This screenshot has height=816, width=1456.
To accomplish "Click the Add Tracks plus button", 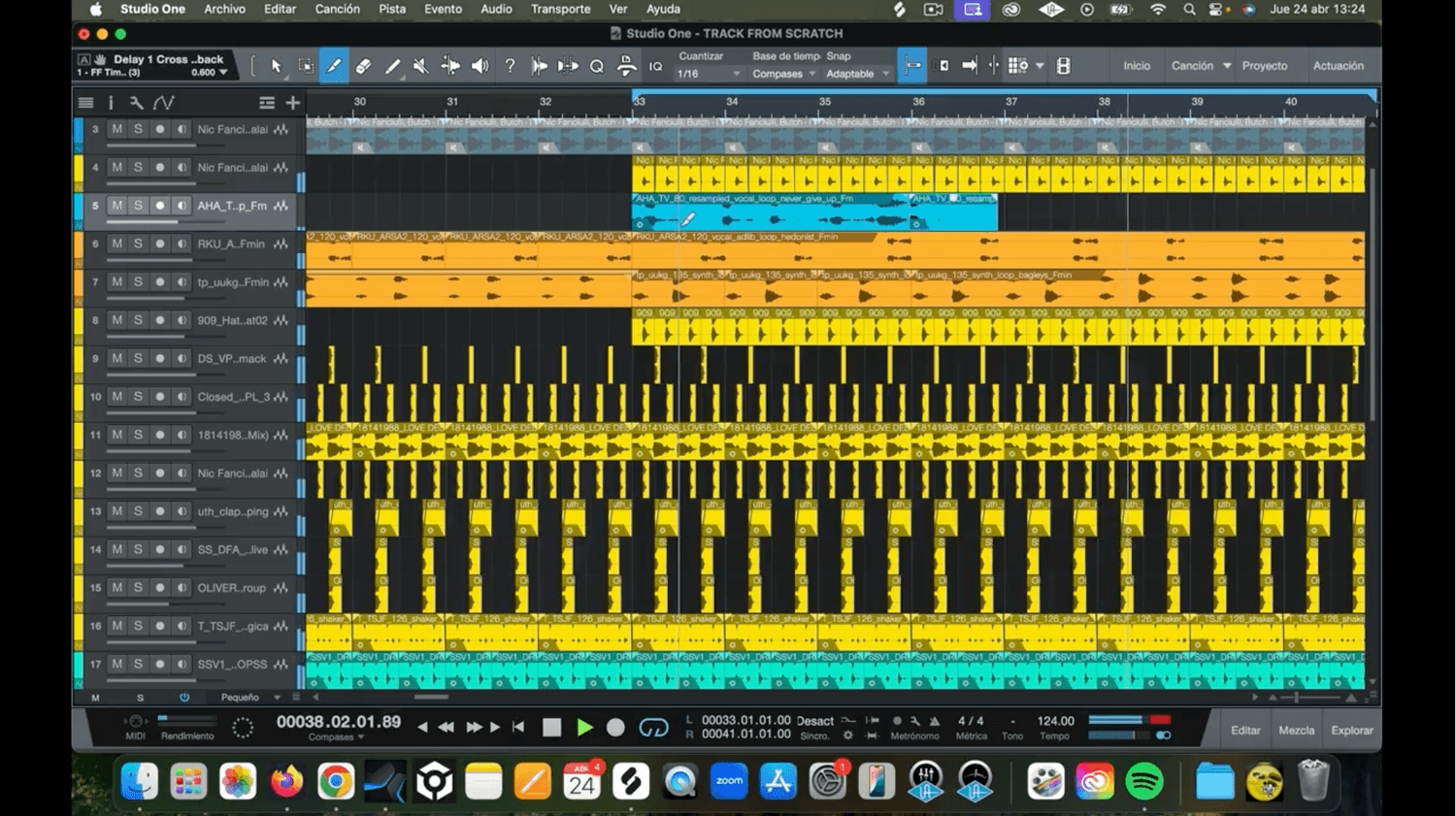I will coord(292,102).
